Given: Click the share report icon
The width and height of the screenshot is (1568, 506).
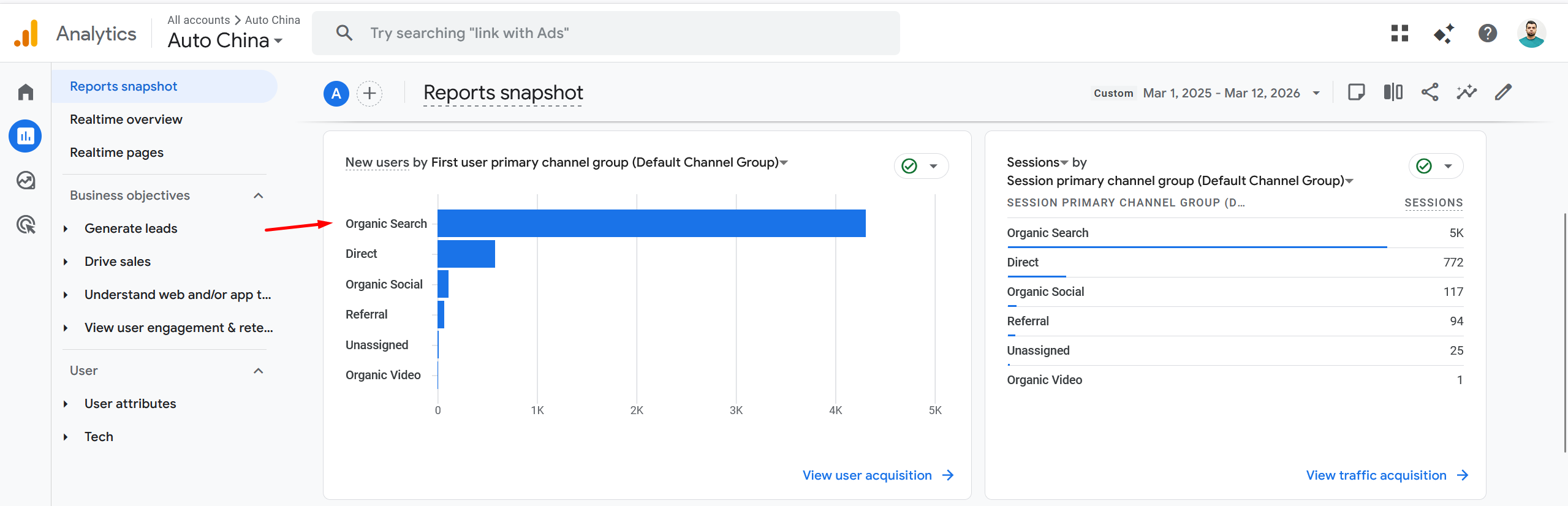Looking at the screenshot, I should 1430,93.
